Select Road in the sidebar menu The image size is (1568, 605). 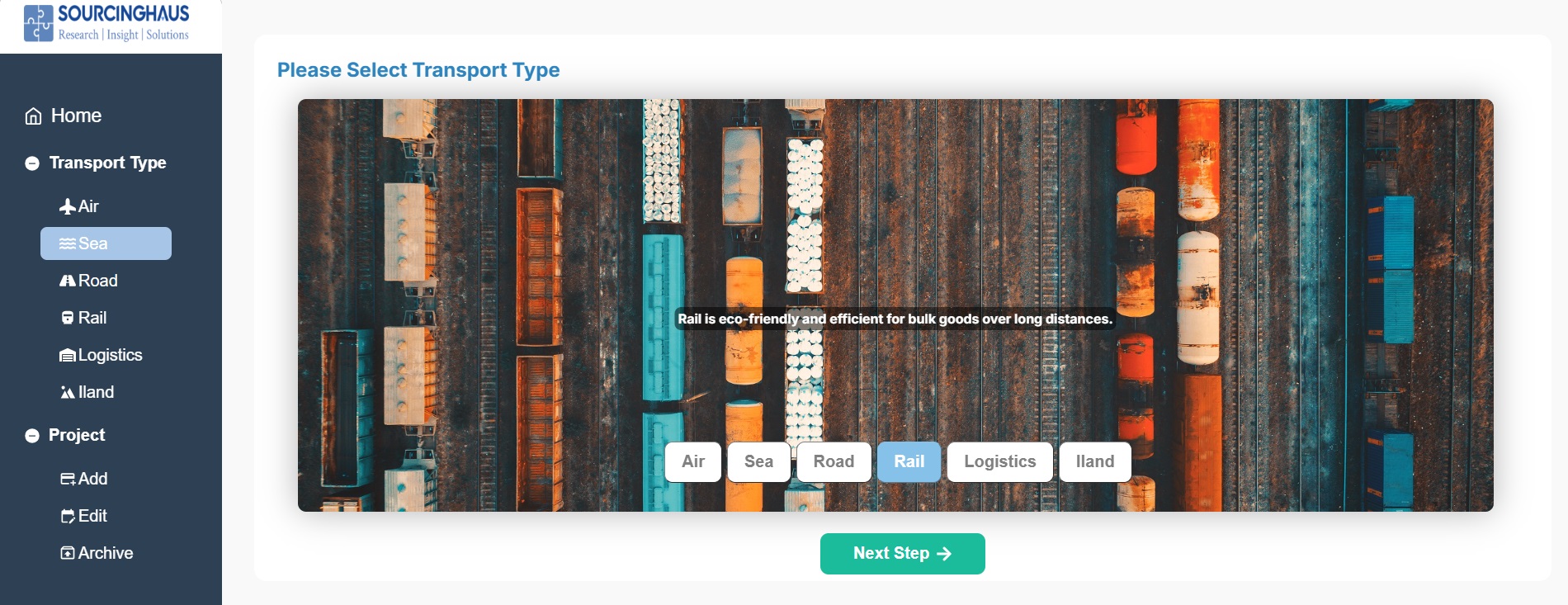[106, 281]
